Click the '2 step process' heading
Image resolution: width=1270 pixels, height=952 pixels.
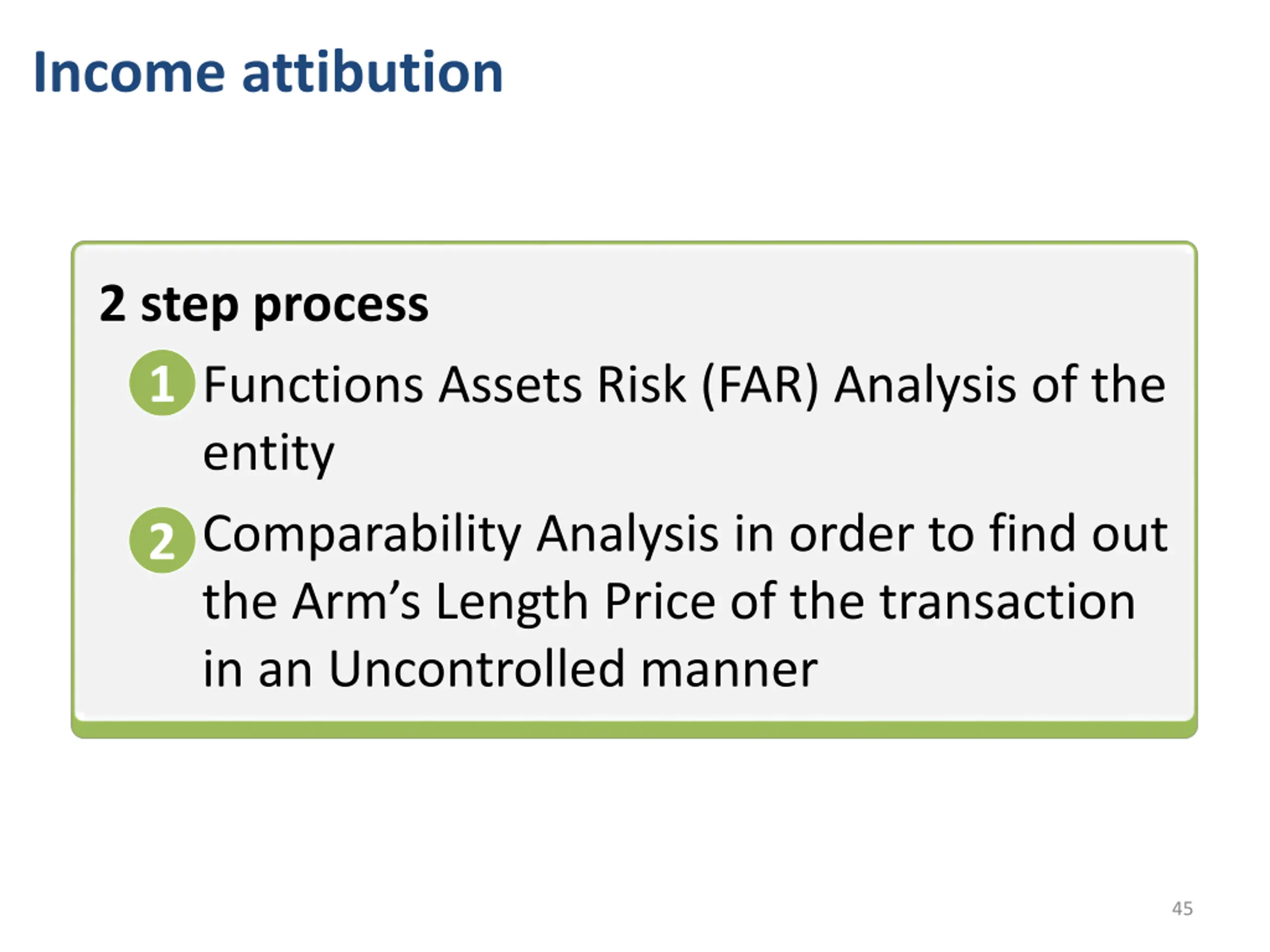pos(263,305)
